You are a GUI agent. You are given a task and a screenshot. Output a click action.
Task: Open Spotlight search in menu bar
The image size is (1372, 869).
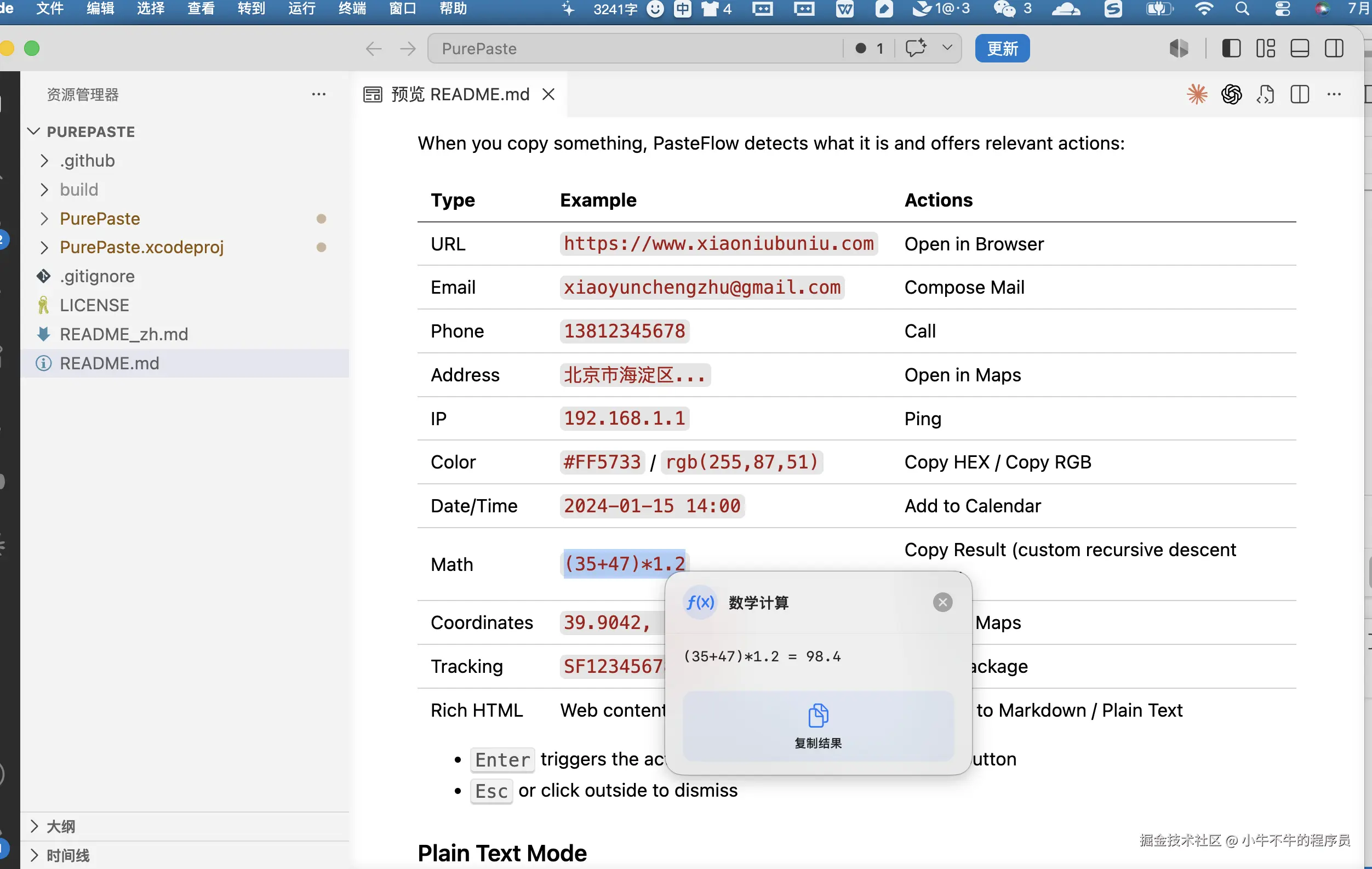click(x=1242, y=9)
